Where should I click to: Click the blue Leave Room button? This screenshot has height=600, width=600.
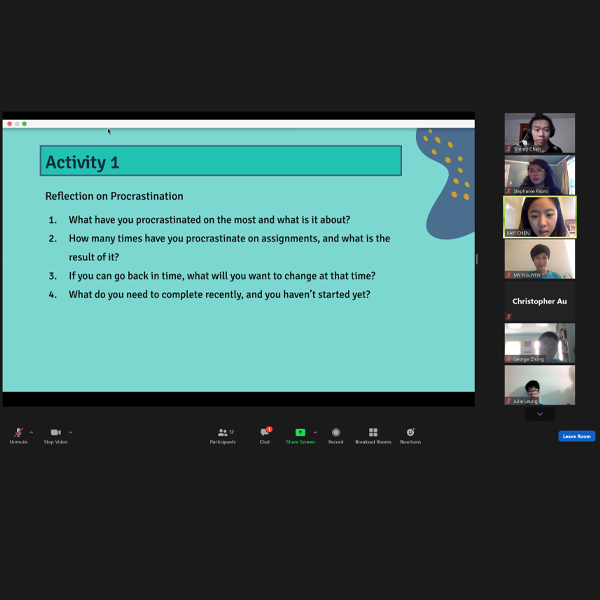(x=577, y=436)
